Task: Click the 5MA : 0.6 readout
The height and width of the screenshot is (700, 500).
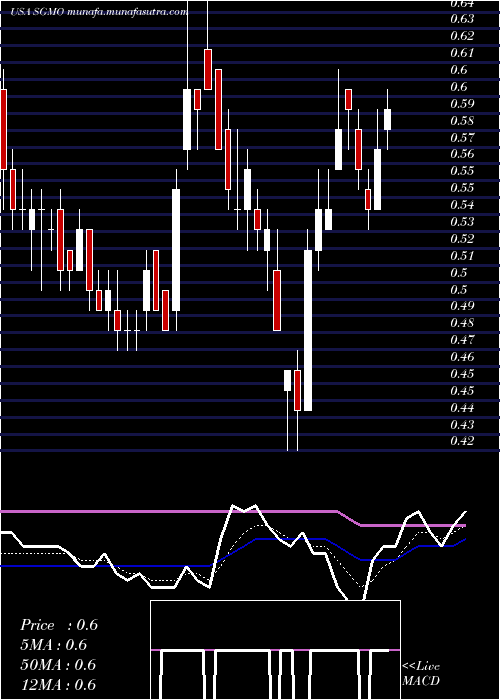Action: point(54,645)
